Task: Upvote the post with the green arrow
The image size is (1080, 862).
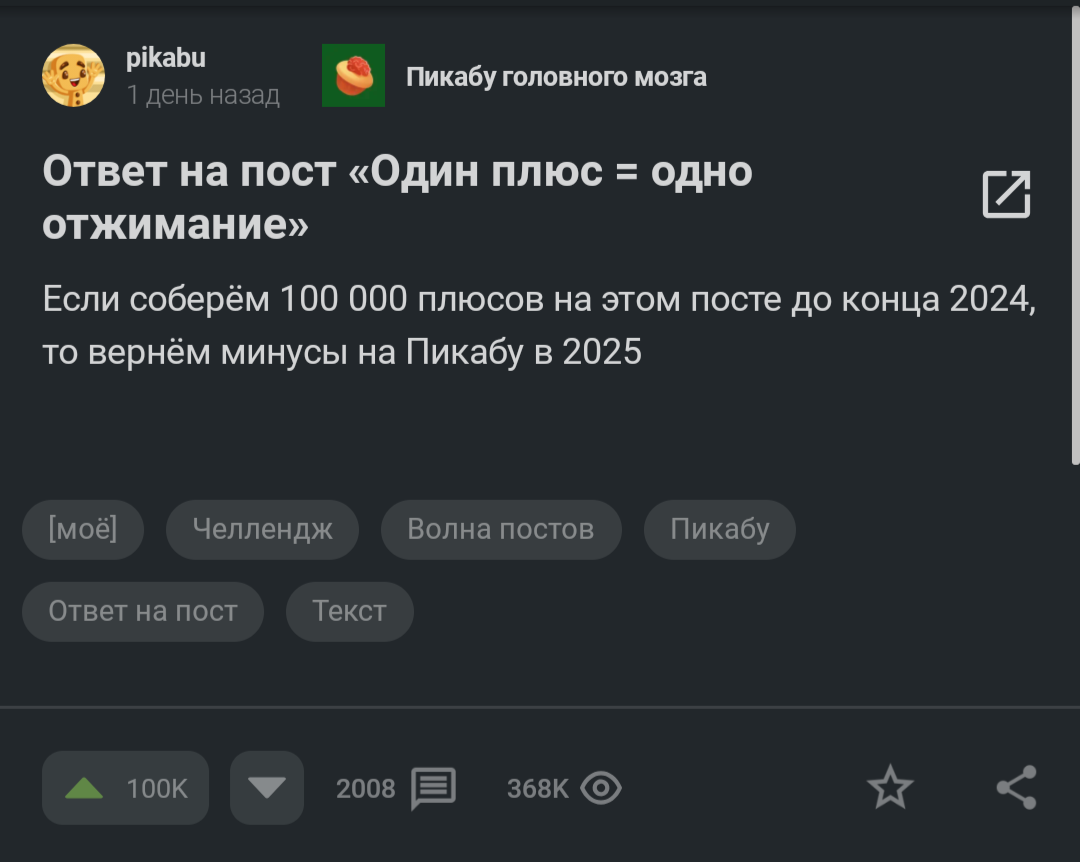Action: pyautogui.click(x=85, y=789)
